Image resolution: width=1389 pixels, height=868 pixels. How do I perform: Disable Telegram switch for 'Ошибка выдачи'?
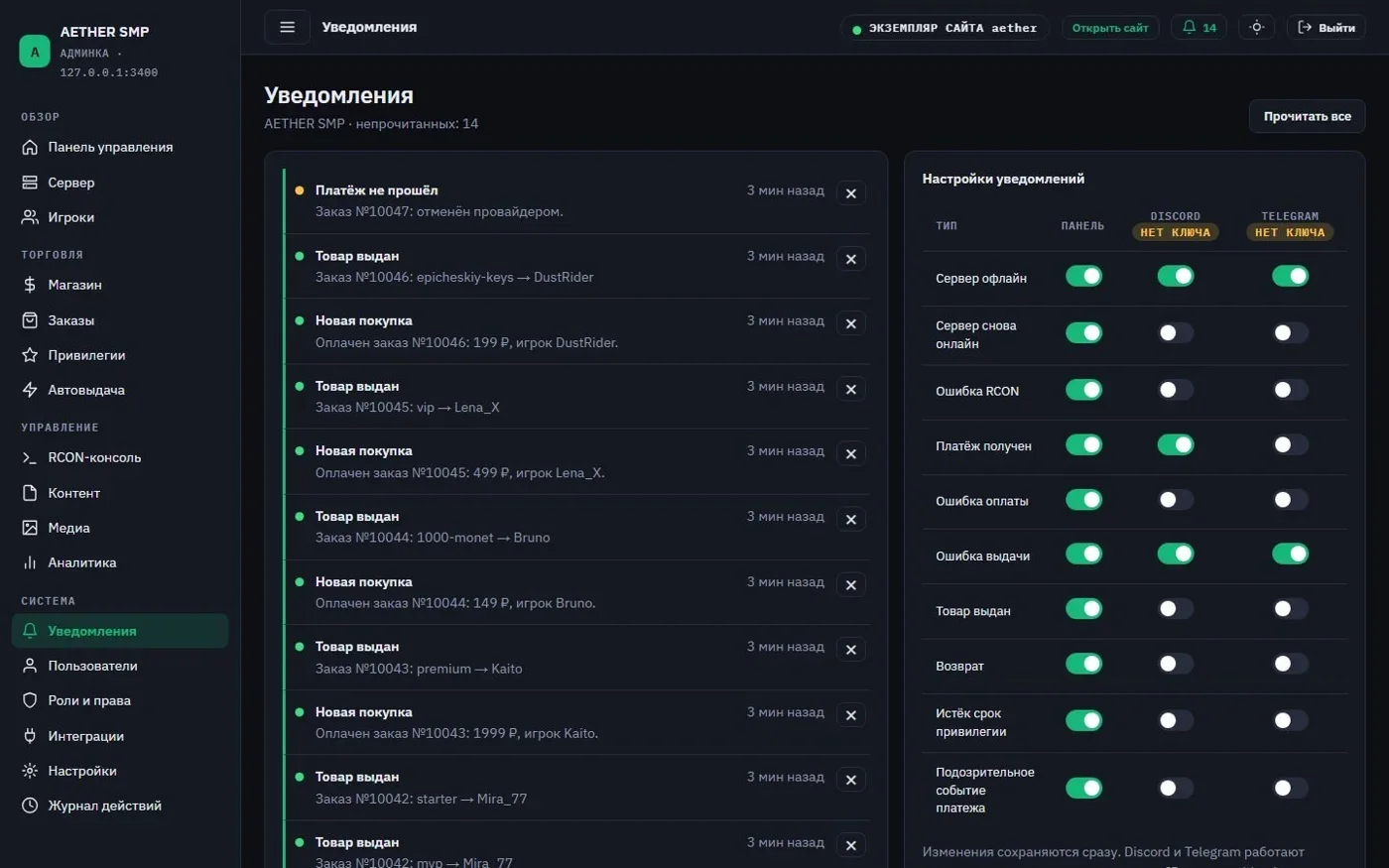coord(1290,554)
